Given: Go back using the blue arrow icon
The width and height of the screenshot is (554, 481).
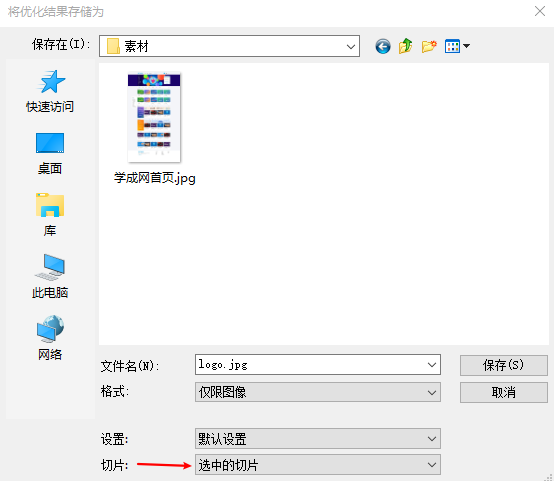Looking at the screenshot, I should (x=383, y=46).
